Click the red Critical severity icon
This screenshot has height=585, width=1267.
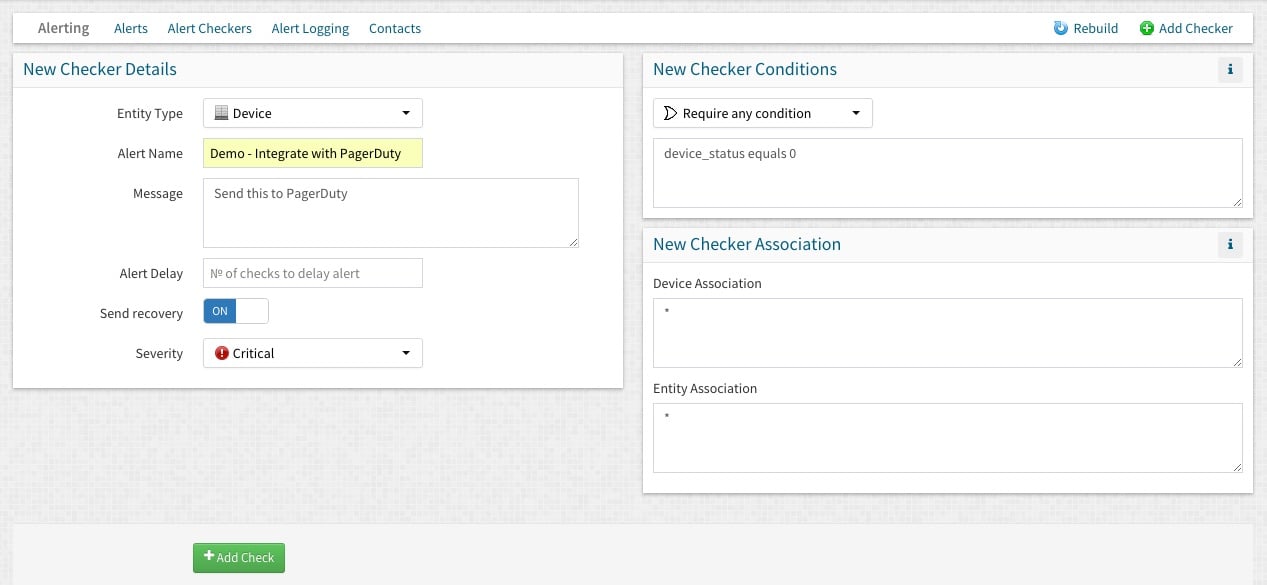pyautogui.click(x=222, y=353)
